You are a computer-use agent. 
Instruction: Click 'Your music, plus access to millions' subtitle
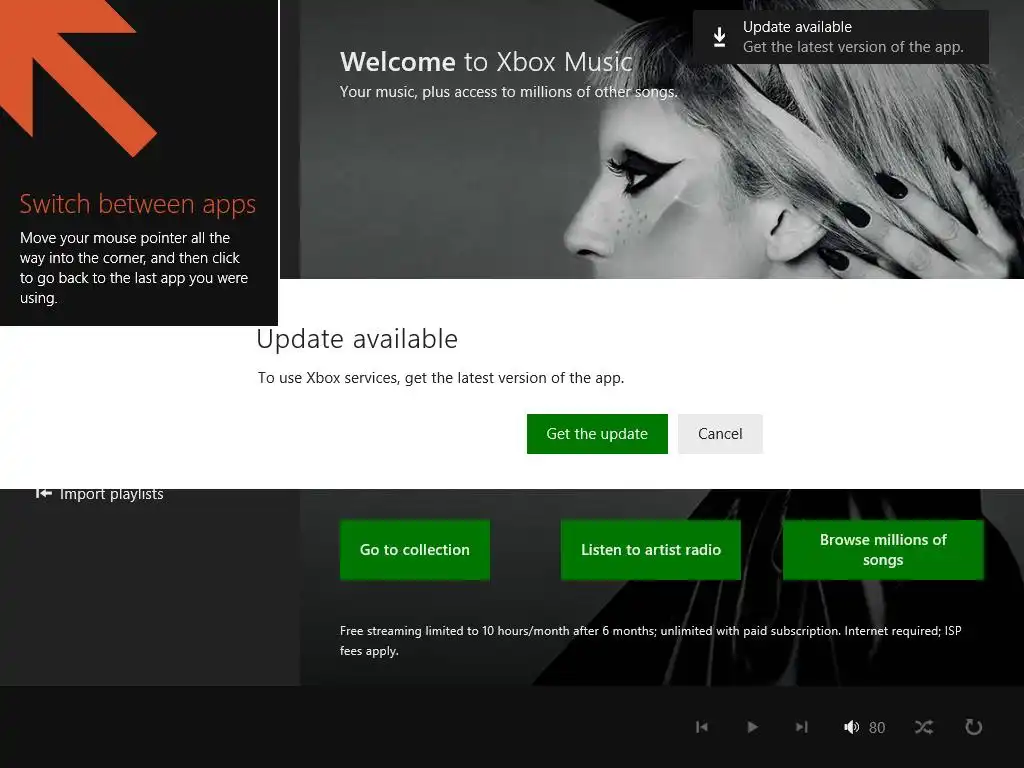(x=509, y=92)
